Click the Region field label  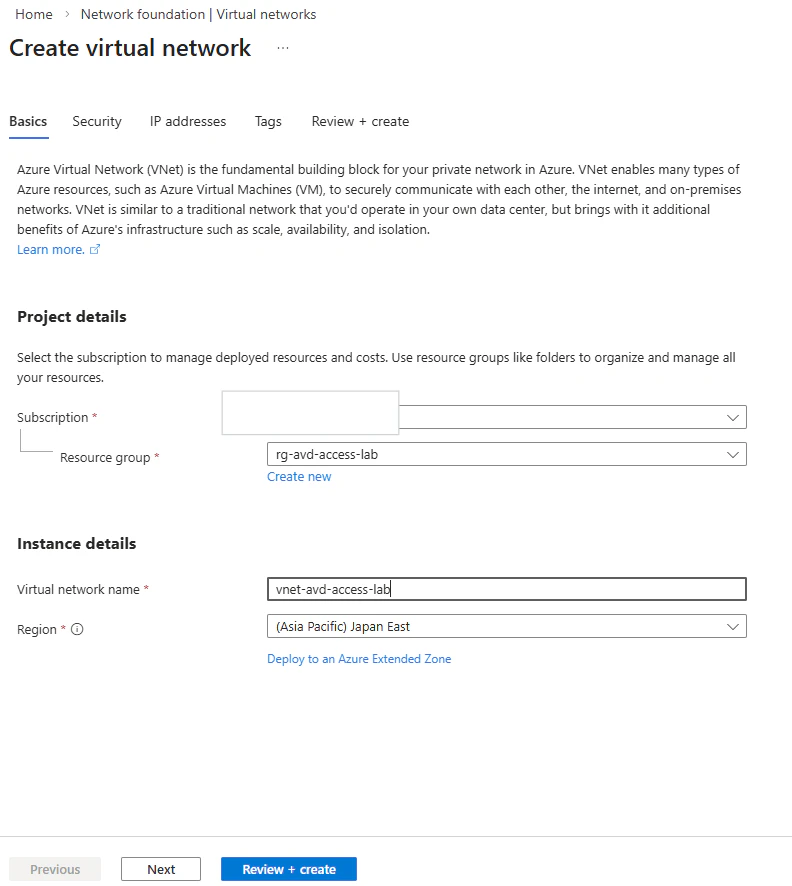[x=37, y=629]
